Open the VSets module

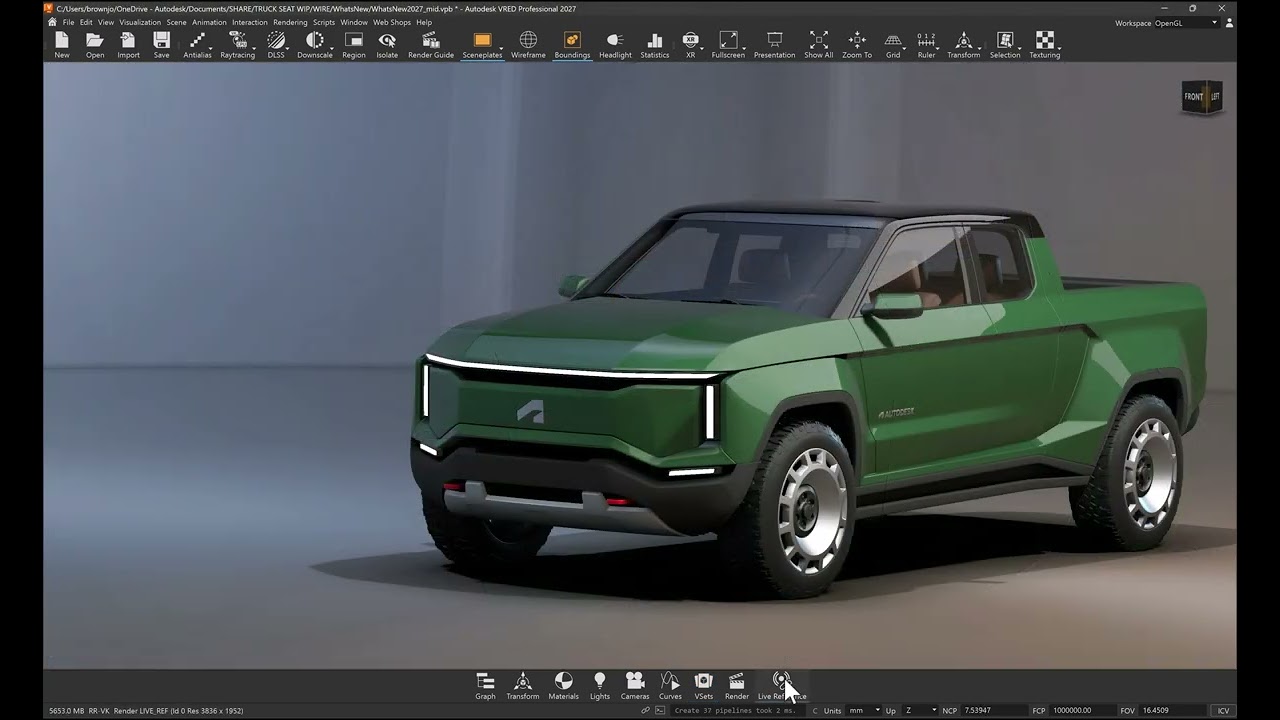tap(704, 686)
